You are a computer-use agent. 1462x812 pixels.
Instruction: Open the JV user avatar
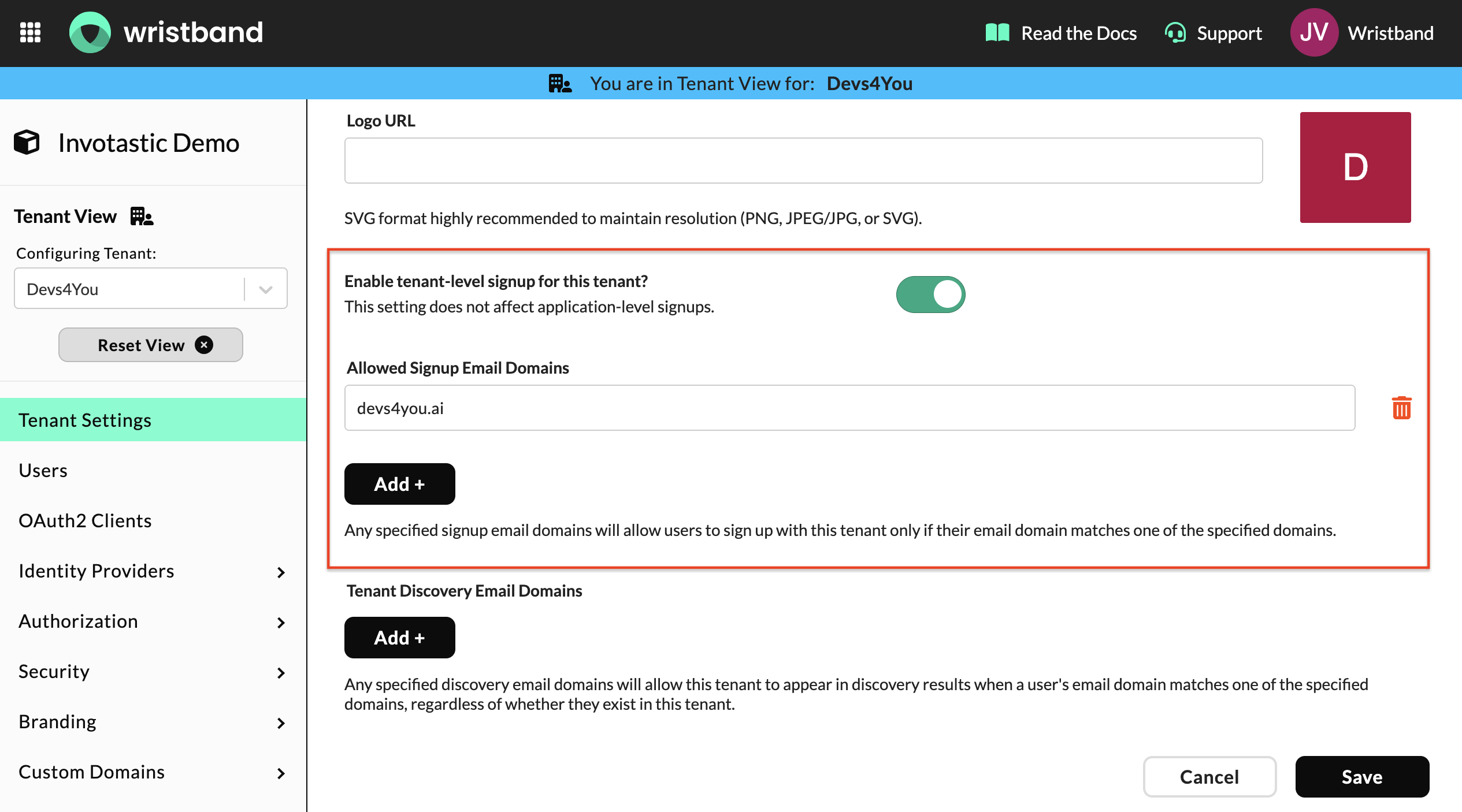[x=1313, y=32]
